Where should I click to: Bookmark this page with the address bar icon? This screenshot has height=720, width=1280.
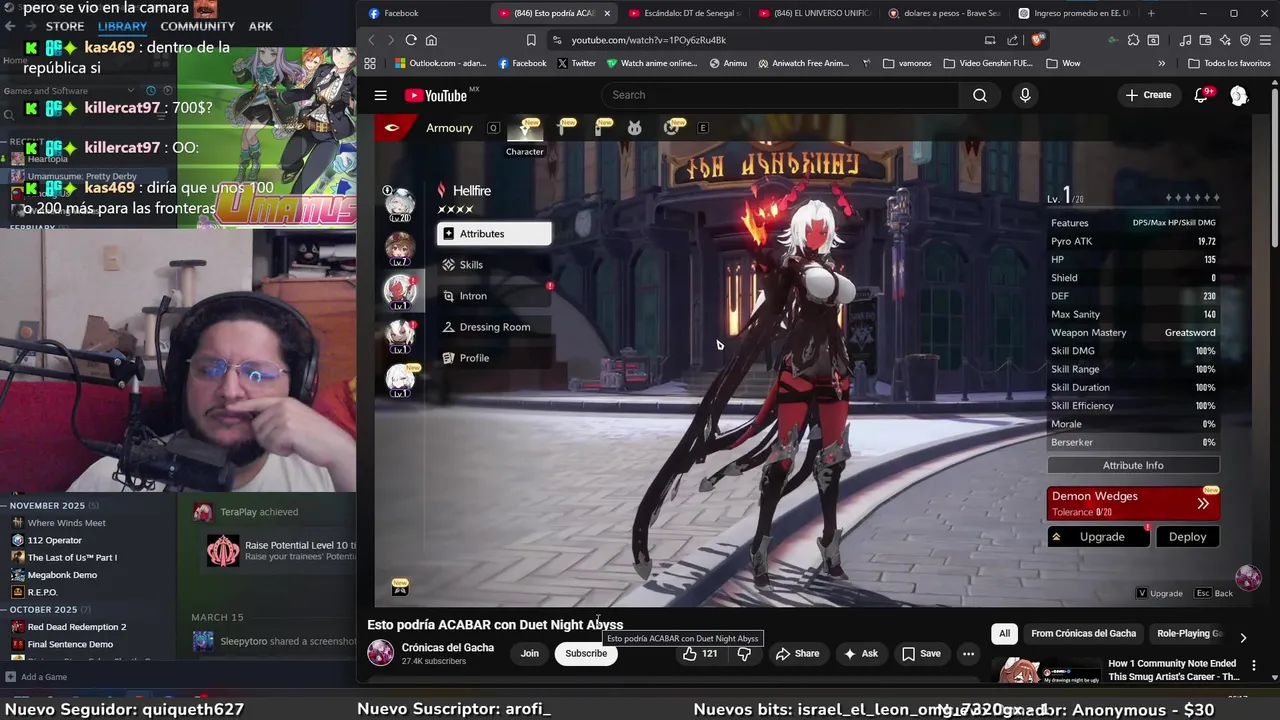pos(531,40)
